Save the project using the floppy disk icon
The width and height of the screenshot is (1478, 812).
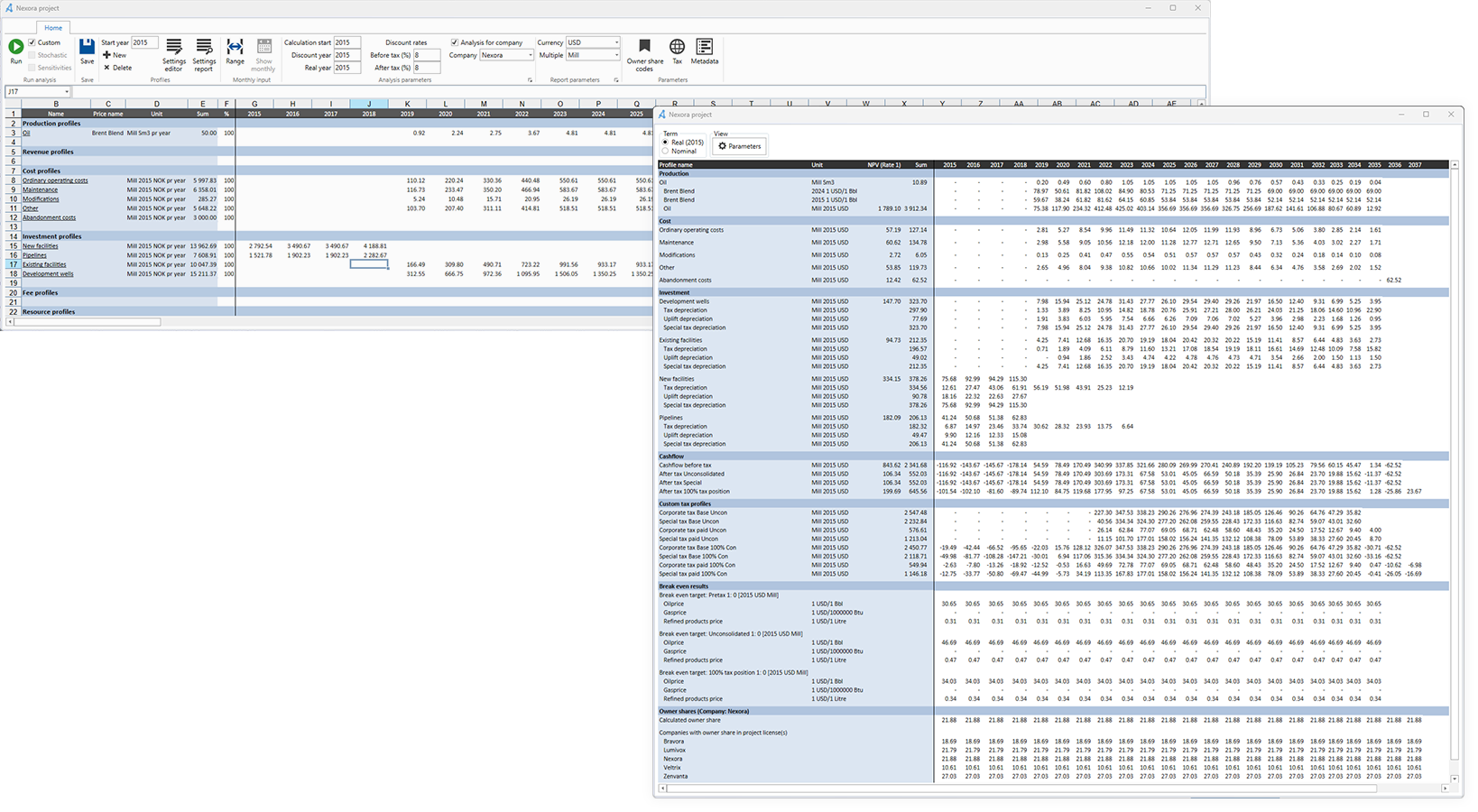[87, 49]
